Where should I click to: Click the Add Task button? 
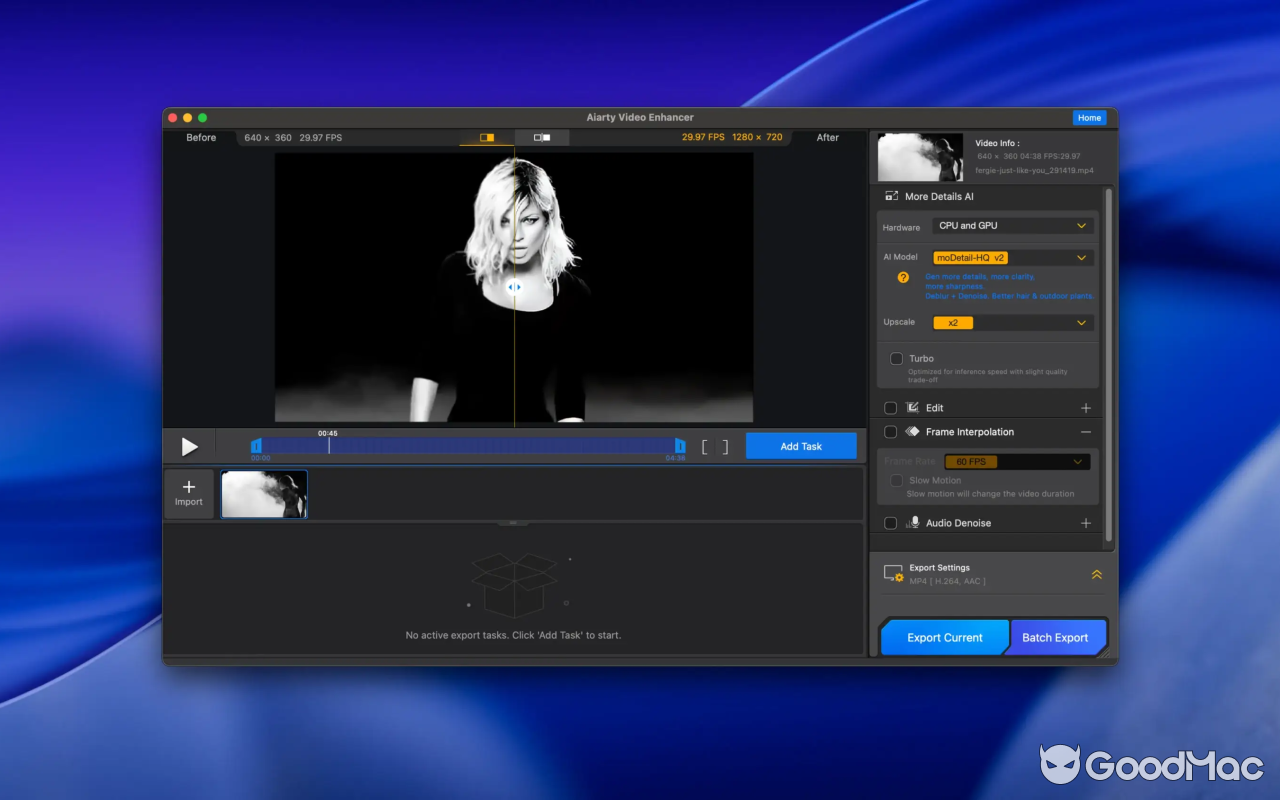(801, 446)
